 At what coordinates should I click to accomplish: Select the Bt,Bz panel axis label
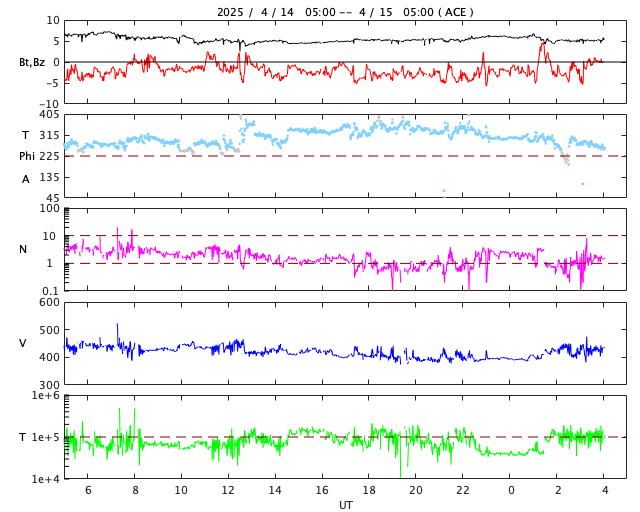click(x=31, y=62)
